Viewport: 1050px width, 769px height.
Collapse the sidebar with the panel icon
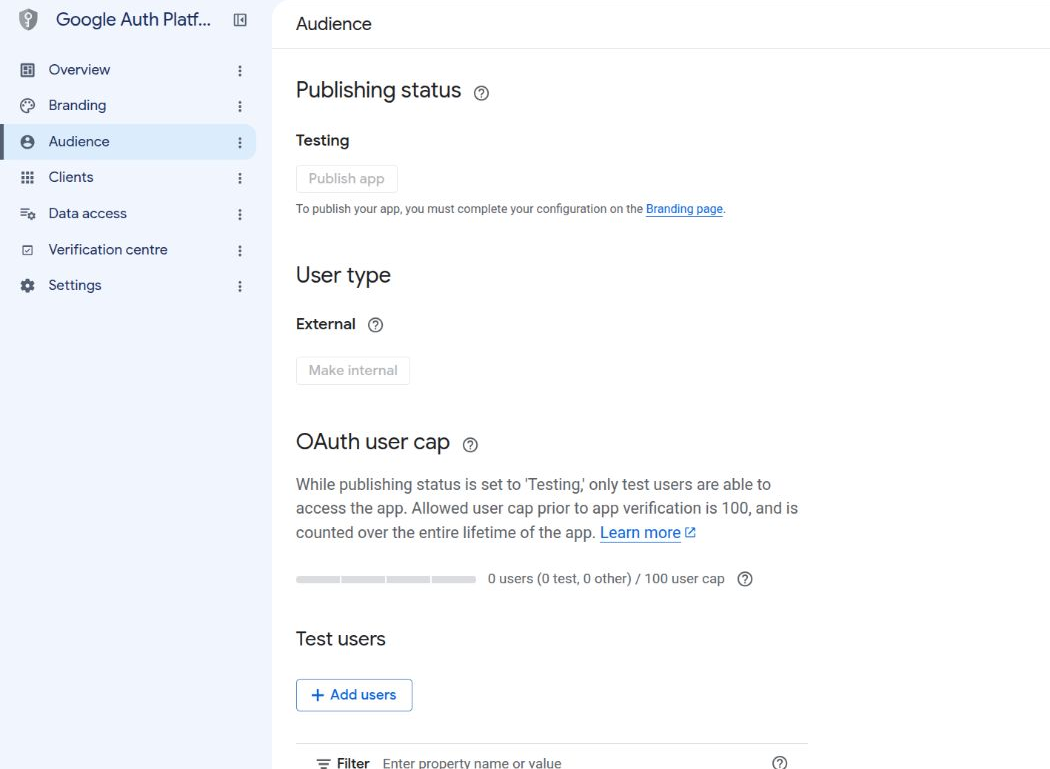tap(240, 20)
